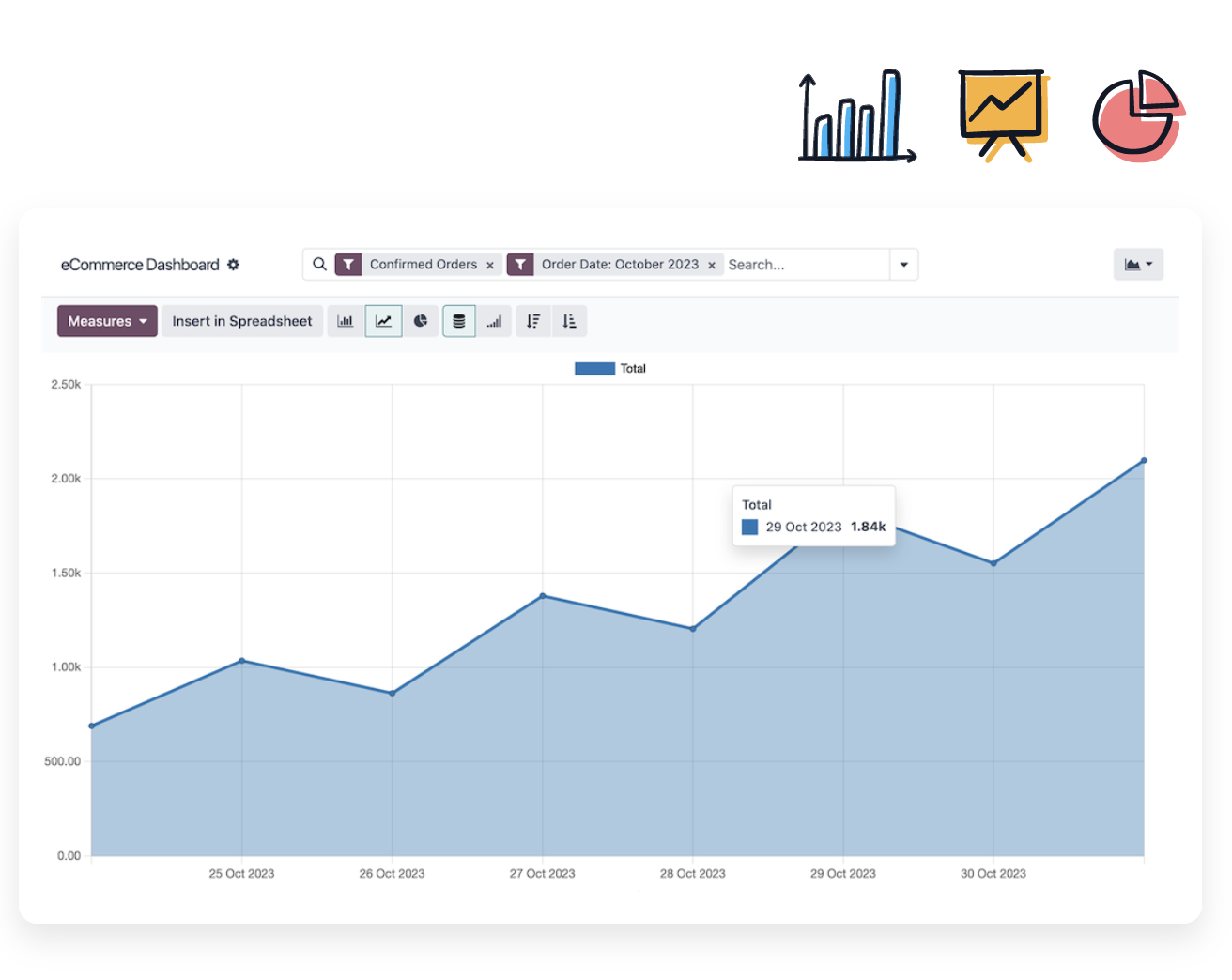This screenshot has height=980, width=1232.
Task: Click the eCommerce Dashboard title
Action: click(140, 265)
